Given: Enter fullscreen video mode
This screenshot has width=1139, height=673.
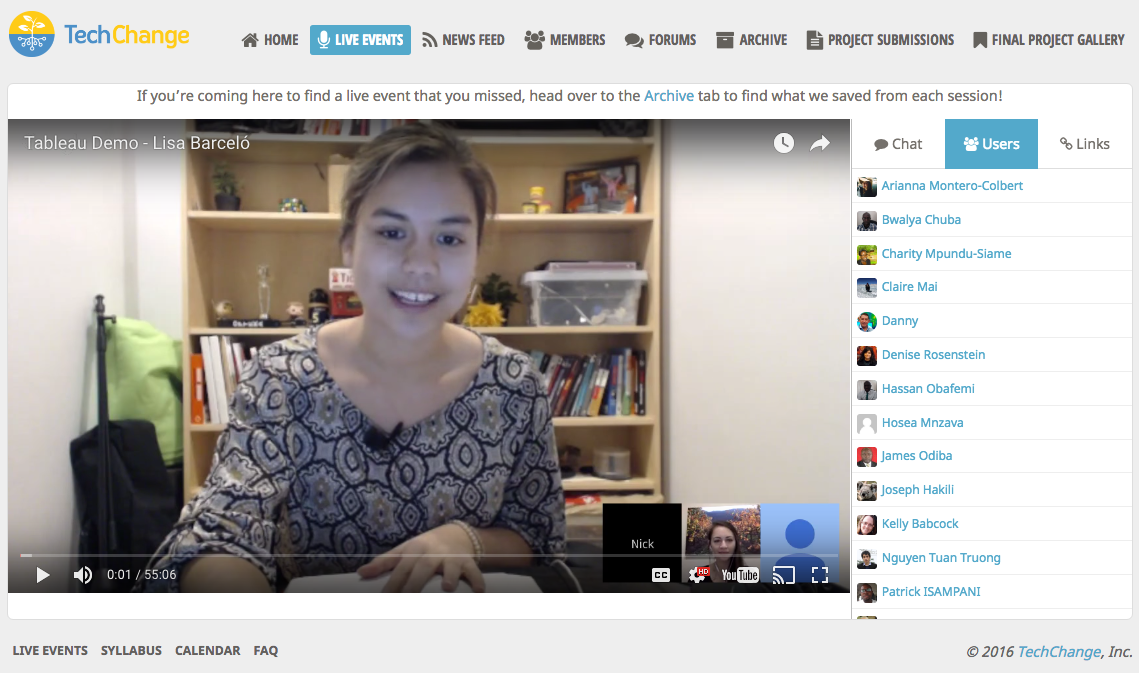Looking at the screenshot, I should click(x=820, y=575).
